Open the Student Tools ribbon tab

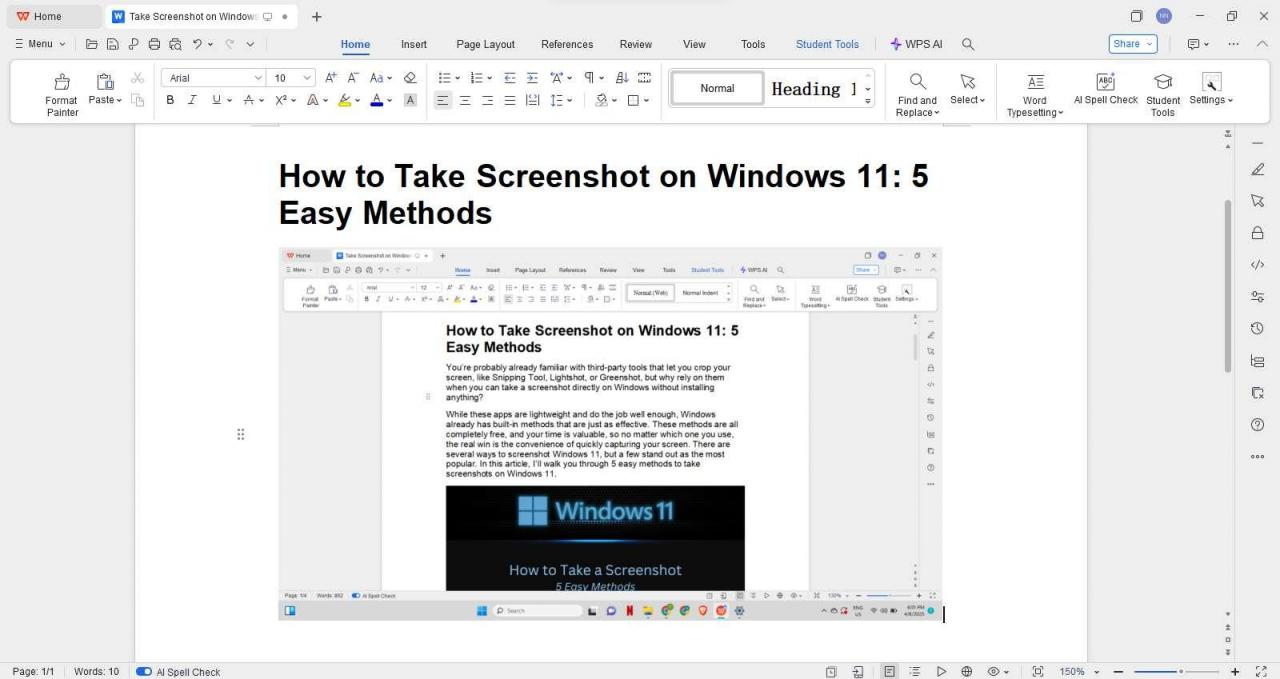coord(827,43)
